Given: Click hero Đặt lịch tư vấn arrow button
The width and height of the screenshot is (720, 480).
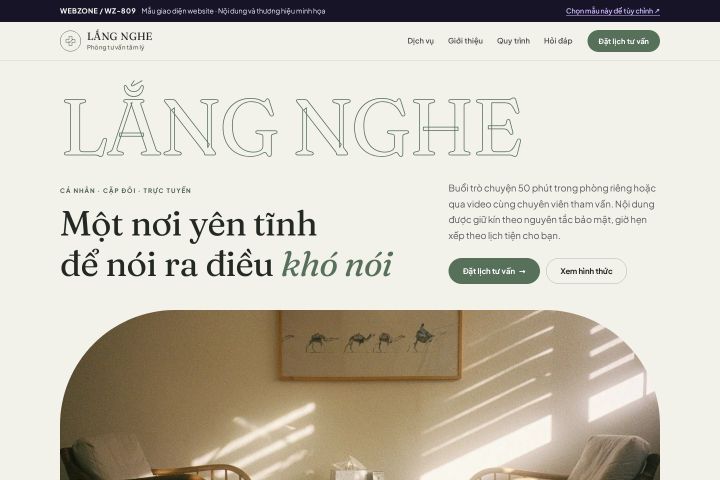Looking at the screenshot, I should click(x=494, y=271).
